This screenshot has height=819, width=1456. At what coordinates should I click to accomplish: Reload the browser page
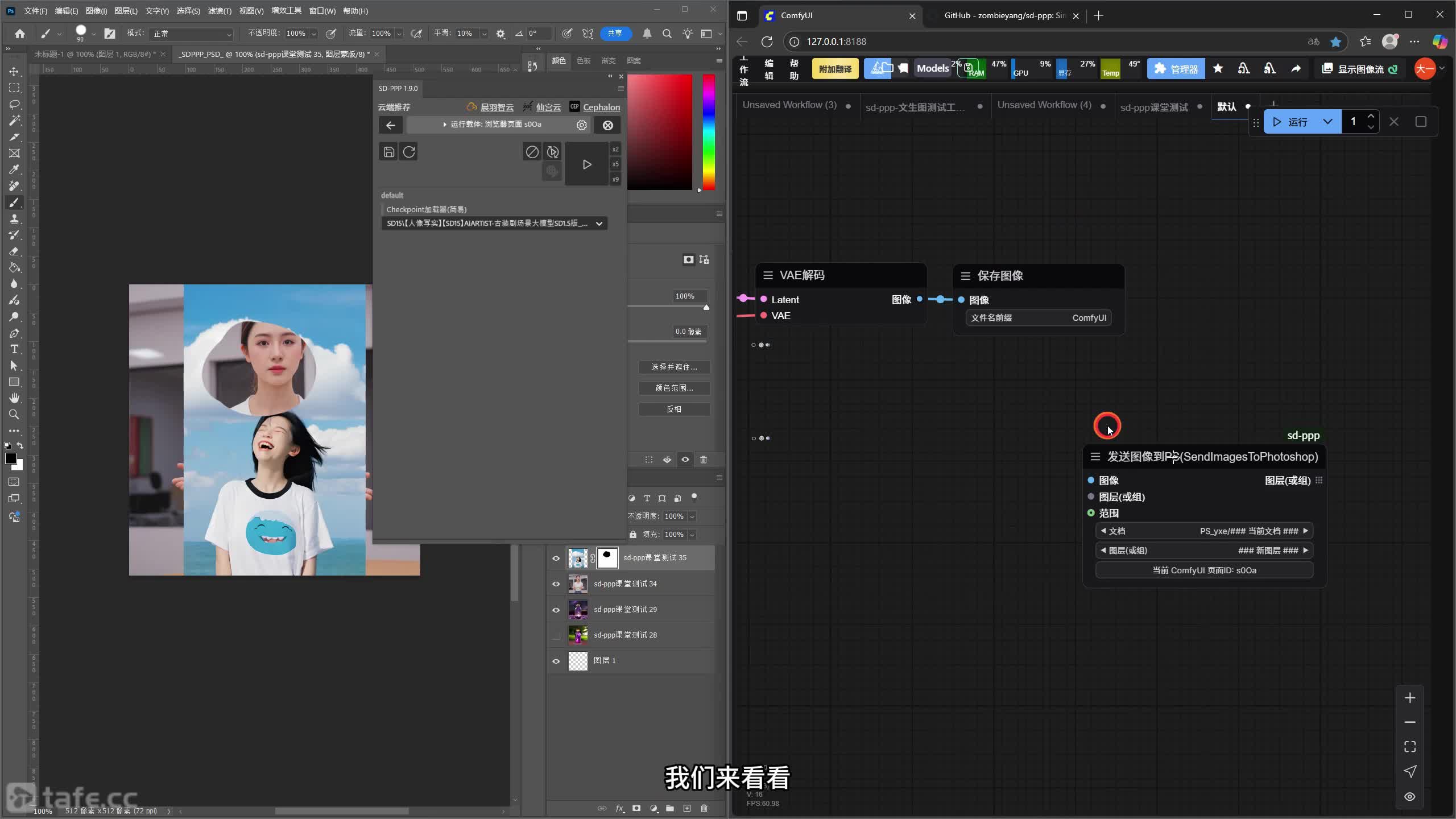[x=767, y=42]
